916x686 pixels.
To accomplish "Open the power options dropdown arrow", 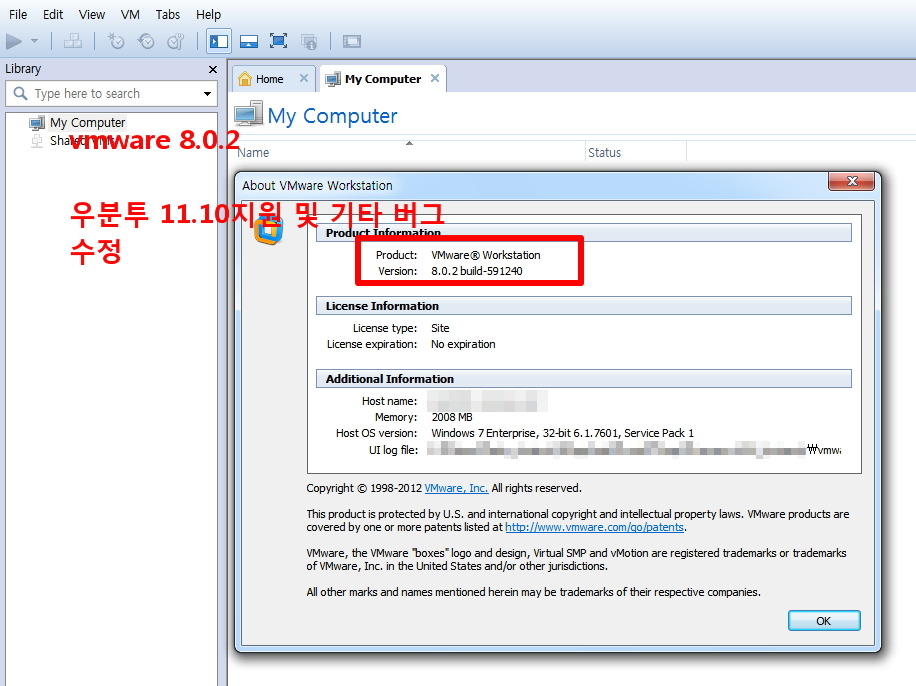I will click(34, 41).
